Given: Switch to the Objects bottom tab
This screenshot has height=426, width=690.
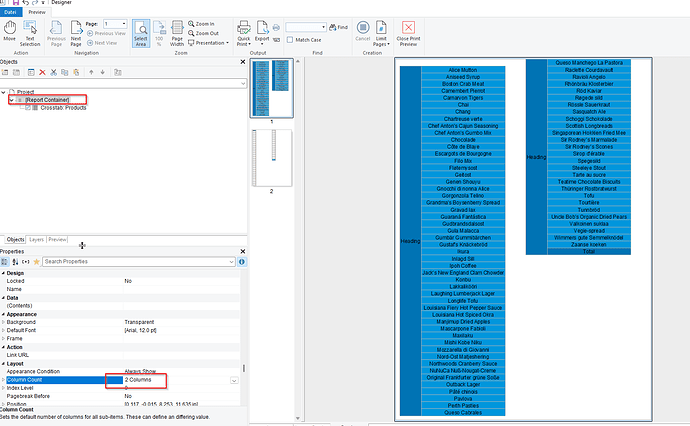Looking at the screenshot, I should [x=15, y=240].
